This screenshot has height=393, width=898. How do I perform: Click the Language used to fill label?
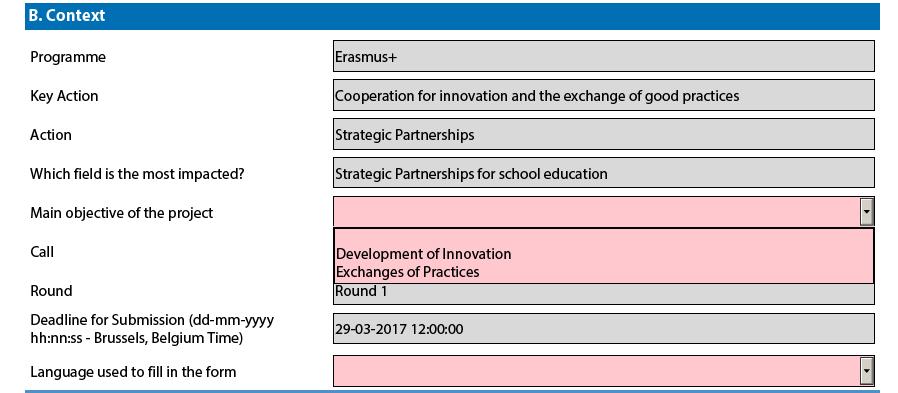133,372
